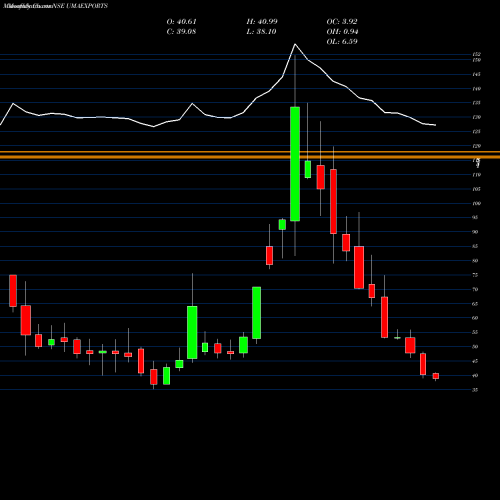Click the OC: 3.92 reading
The width and height of the screenshot is (500, 500).
(x=342, y=22)
